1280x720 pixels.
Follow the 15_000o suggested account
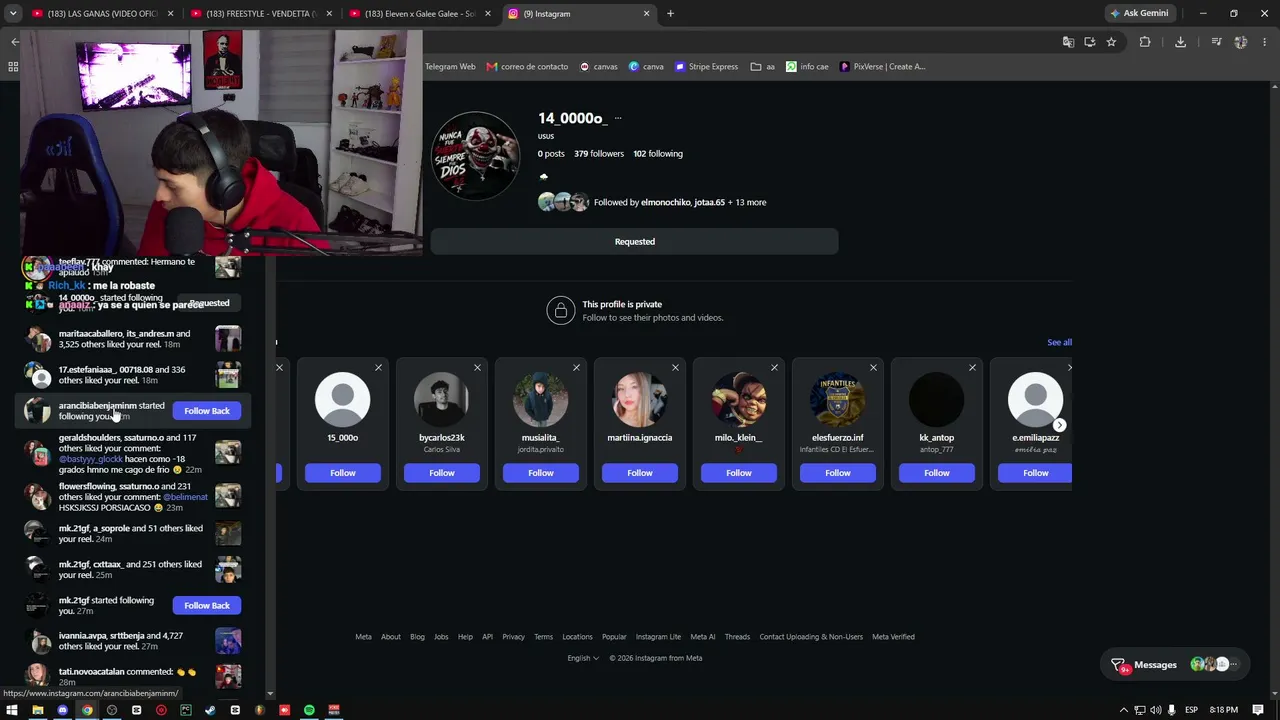click(343, 473)
